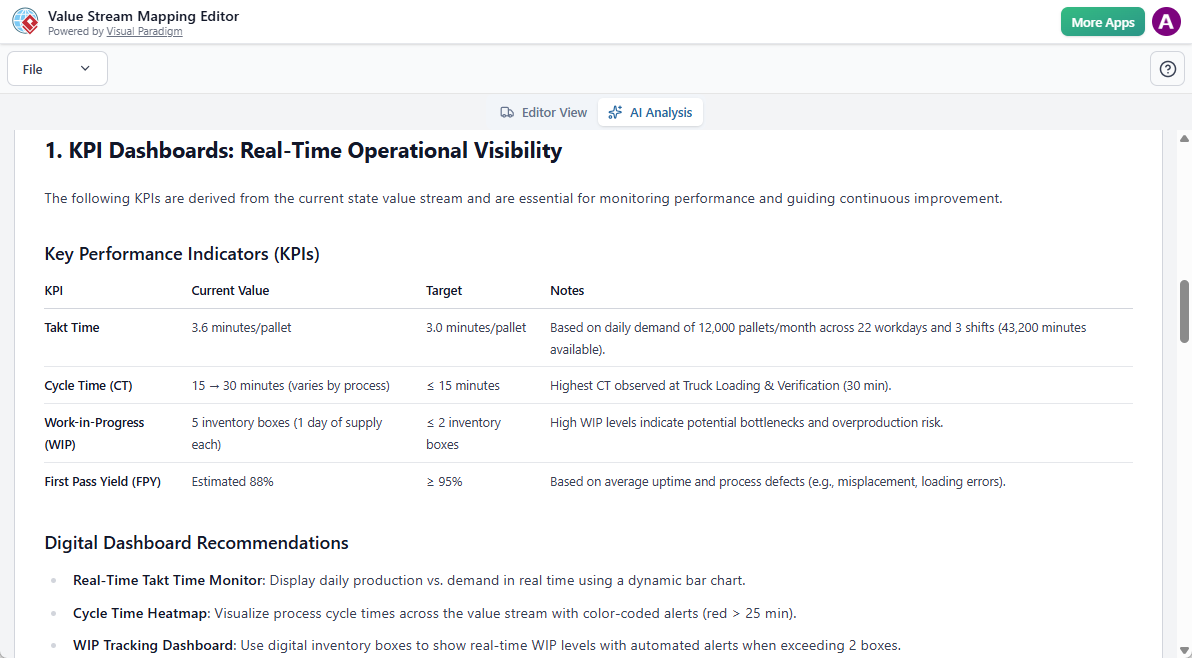Click the Notes column header
Screen dimensions: 1192x658
(x=567, y=291)
